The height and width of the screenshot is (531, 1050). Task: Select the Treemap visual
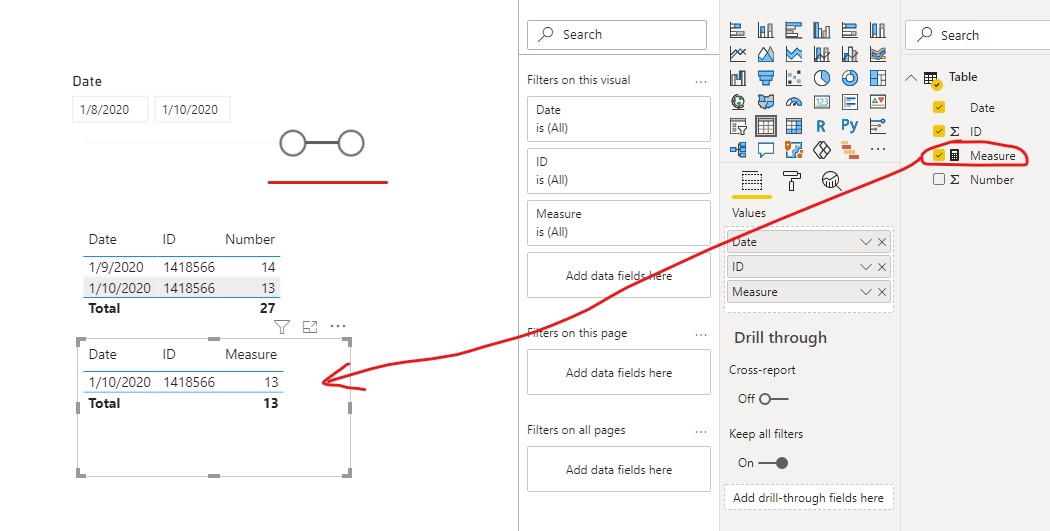[x=878, y=78]
